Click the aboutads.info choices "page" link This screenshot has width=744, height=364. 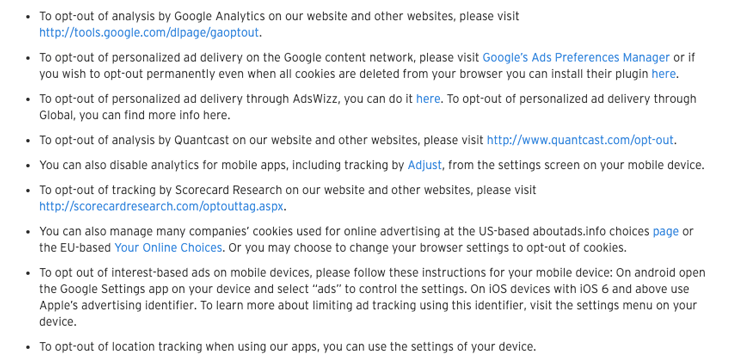click(666, 232)
